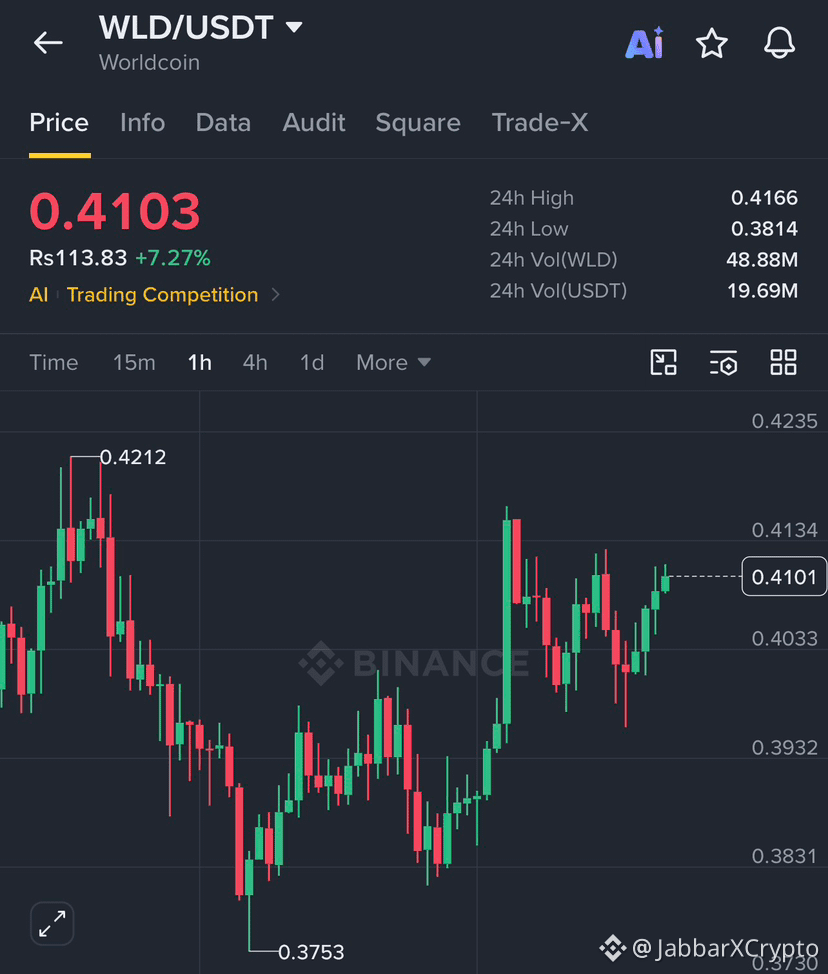Tap the 0.3932 price axis label

pos(785,747)
